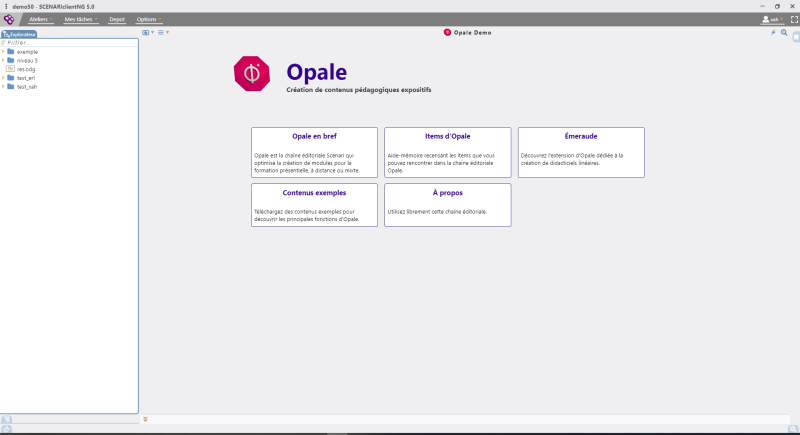Expand the bottom panel double chevron

pos(145,419)
